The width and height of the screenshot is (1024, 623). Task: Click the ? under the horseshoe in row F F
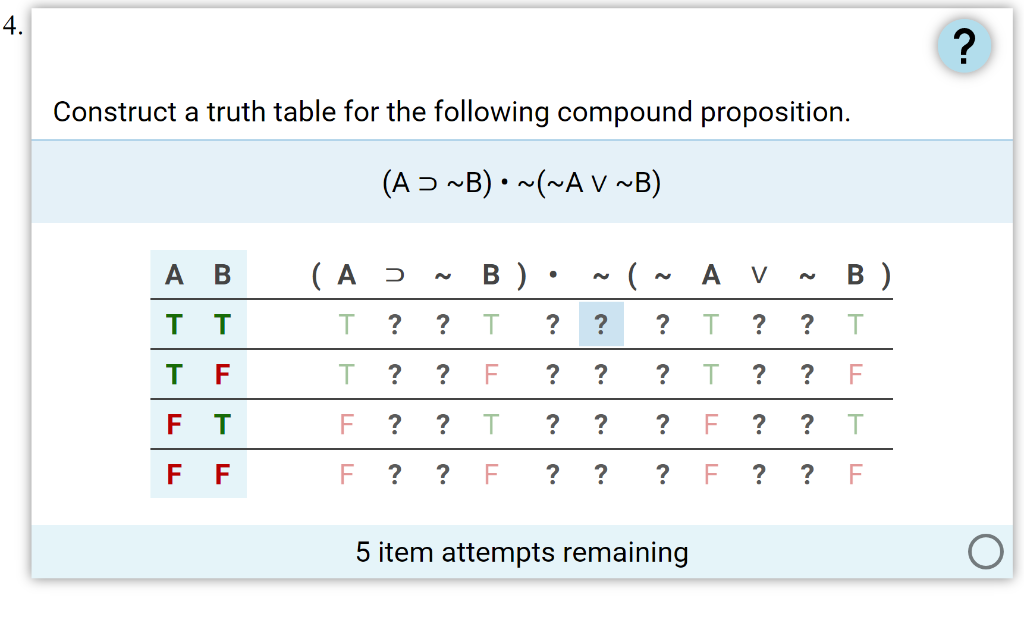(x=395, y=474)
